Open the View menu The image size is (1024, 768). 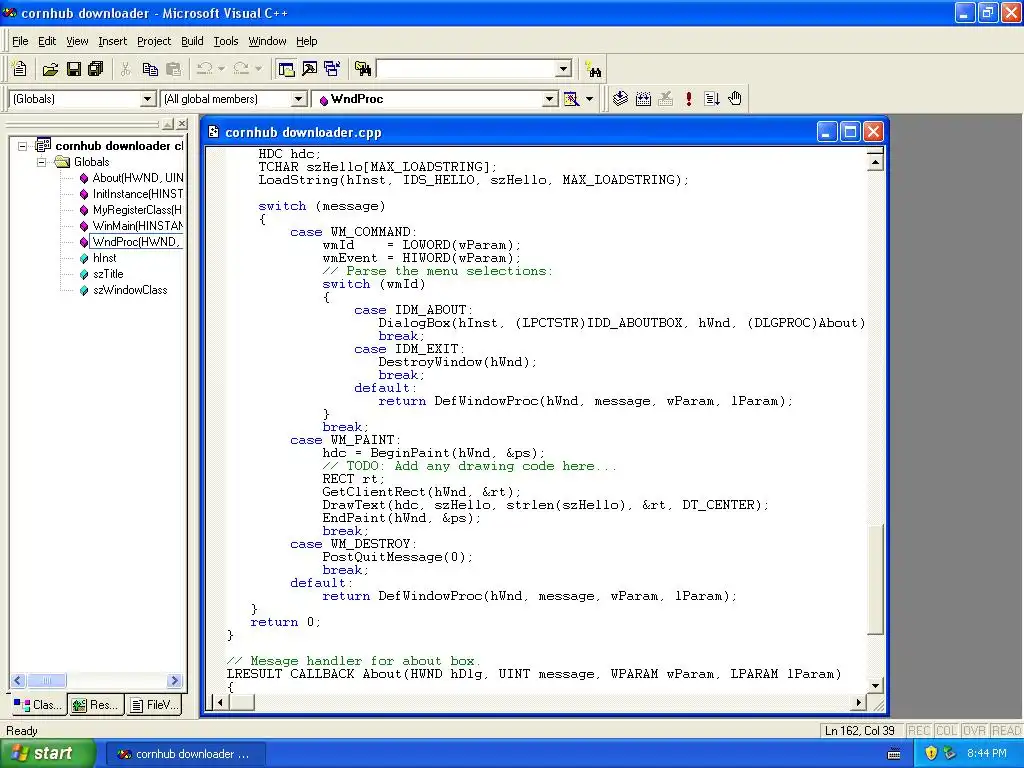77,41
